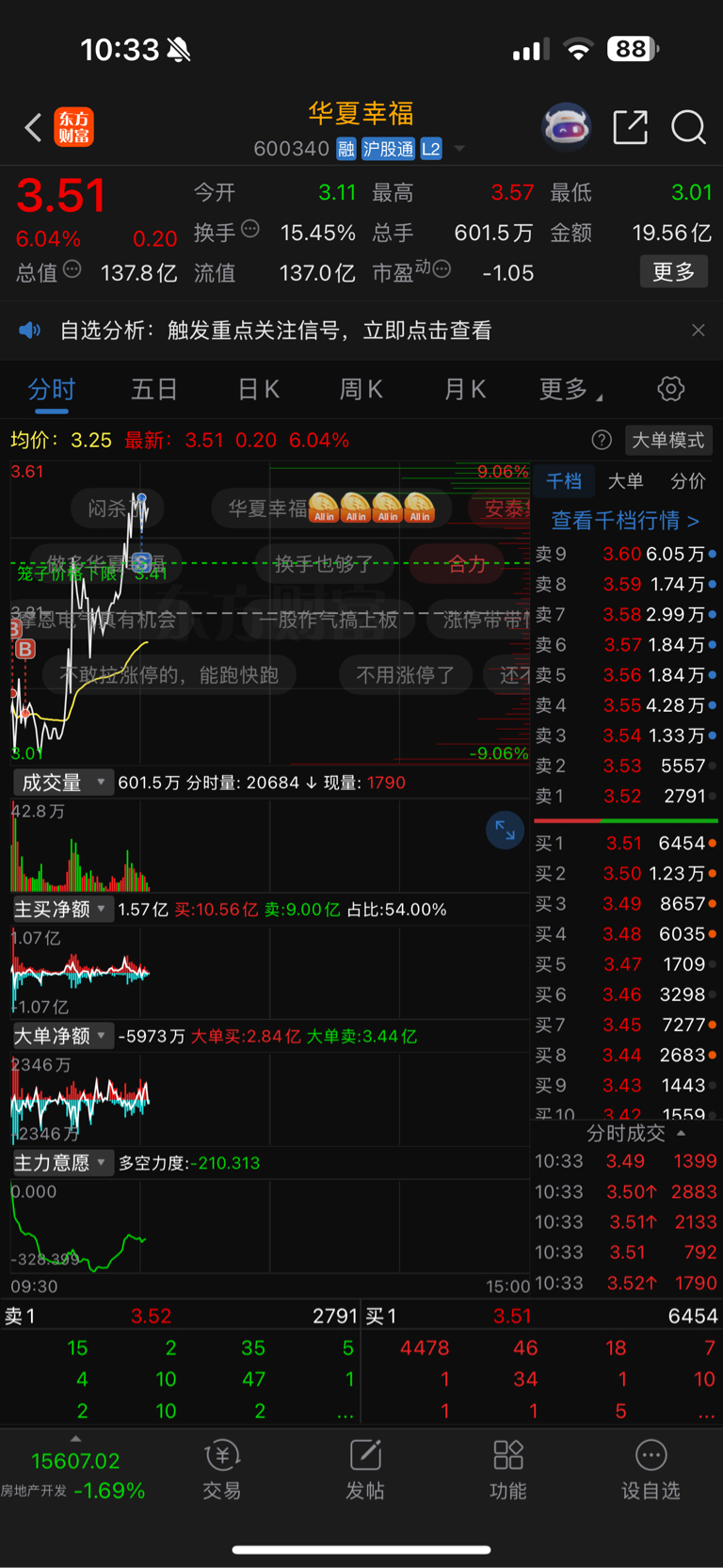
Task: Tap the 卖1 queue header 2791
Action: (180, 1316)
